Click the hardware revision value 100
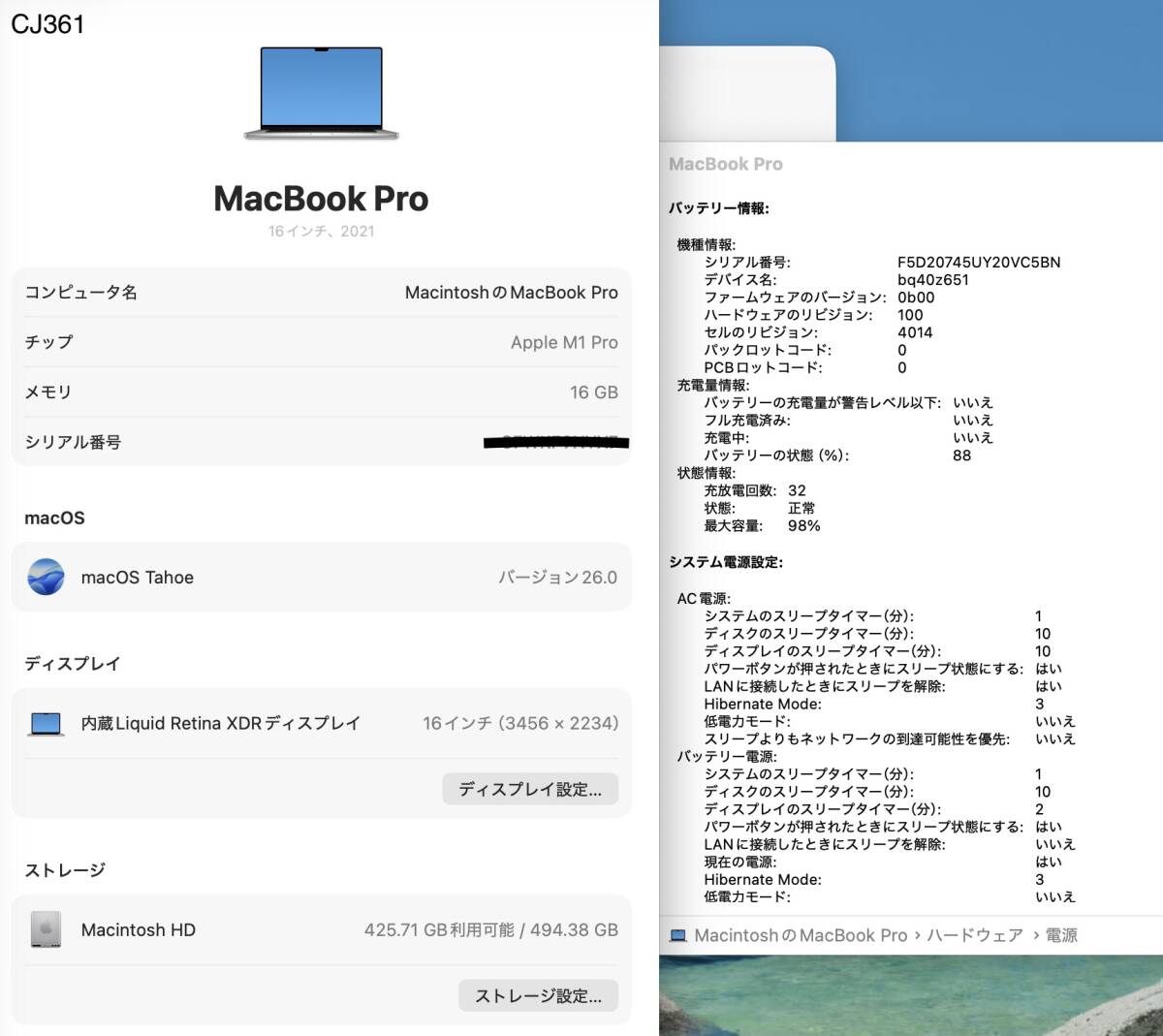Screen dimensions: 1163x1036 click(910, 315)
